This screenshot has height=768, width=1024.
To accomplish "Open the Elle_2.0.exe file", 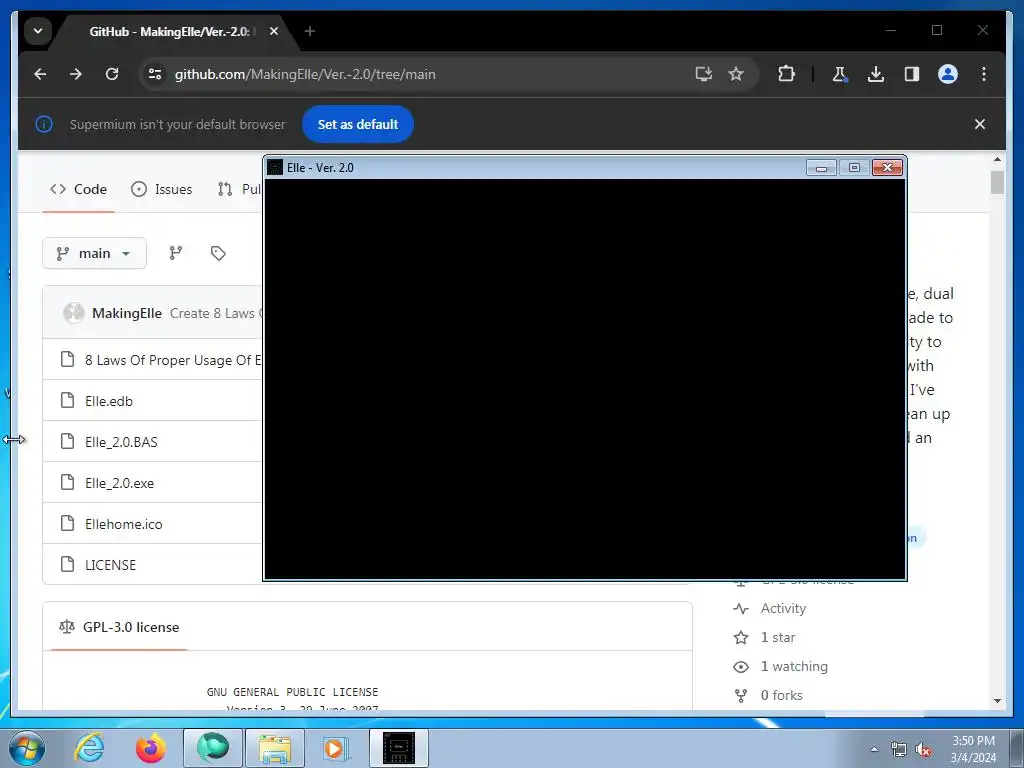I will click(x=120, y=484).
